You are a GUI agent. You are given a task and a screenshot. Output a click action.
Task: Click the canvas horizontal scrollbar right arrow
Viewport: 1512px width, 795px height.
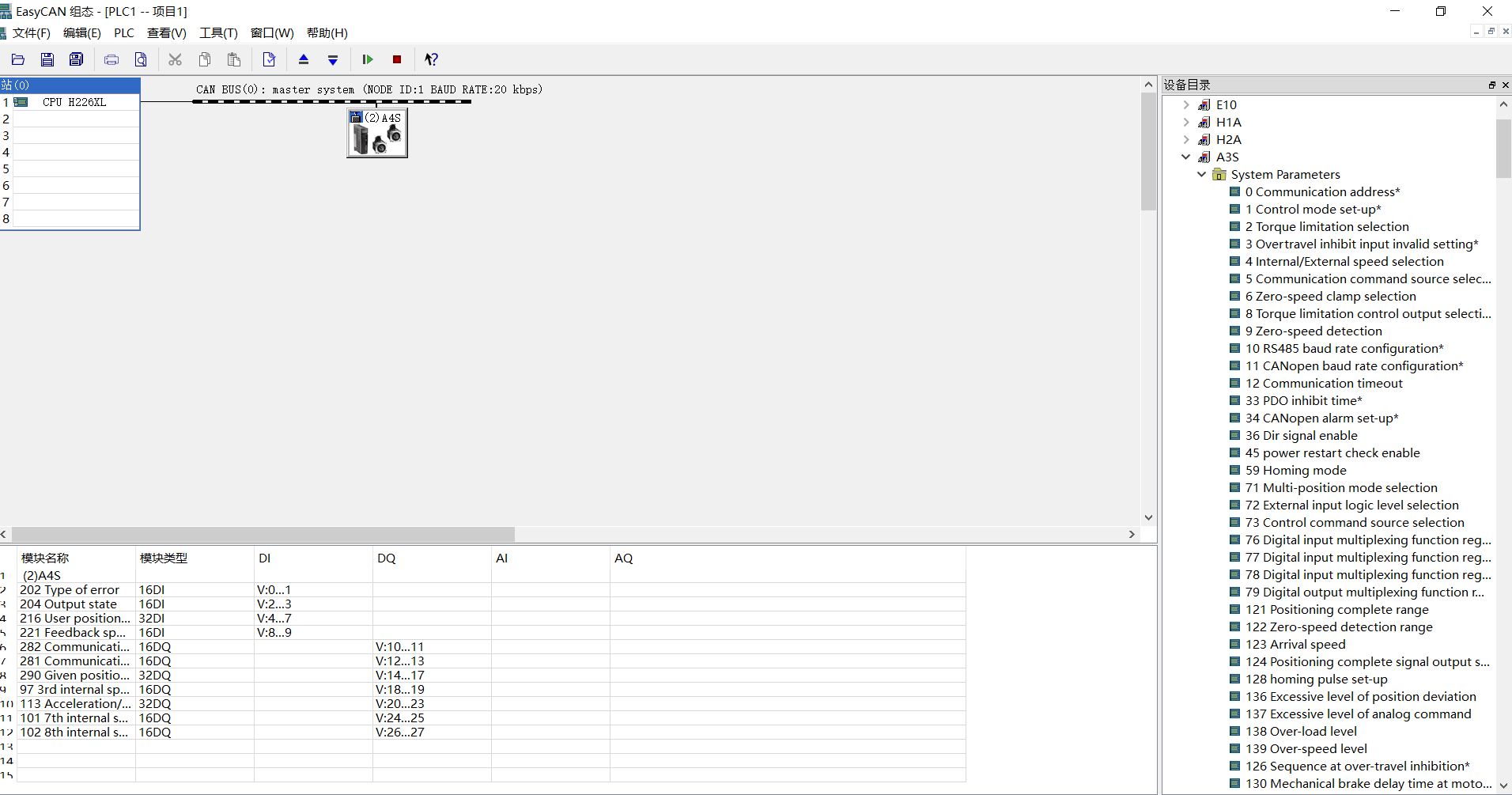click(x=1132, y=534)
